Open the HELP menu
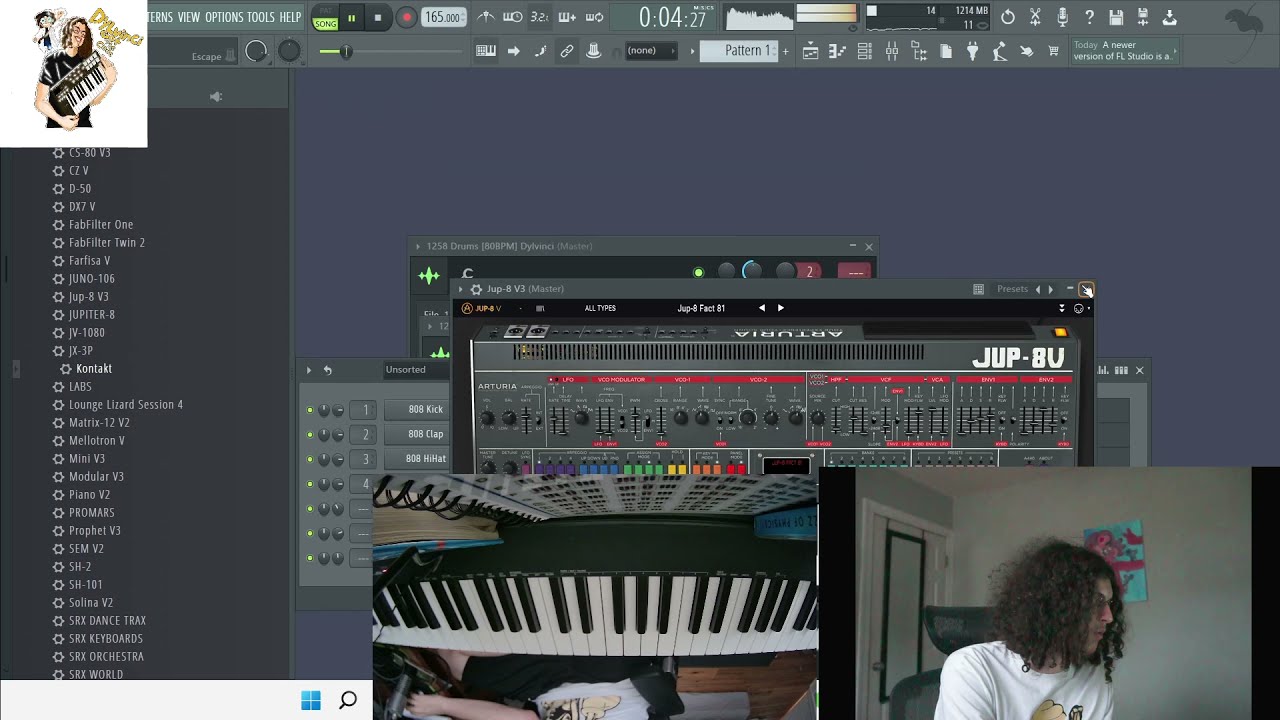 point(290,17)
